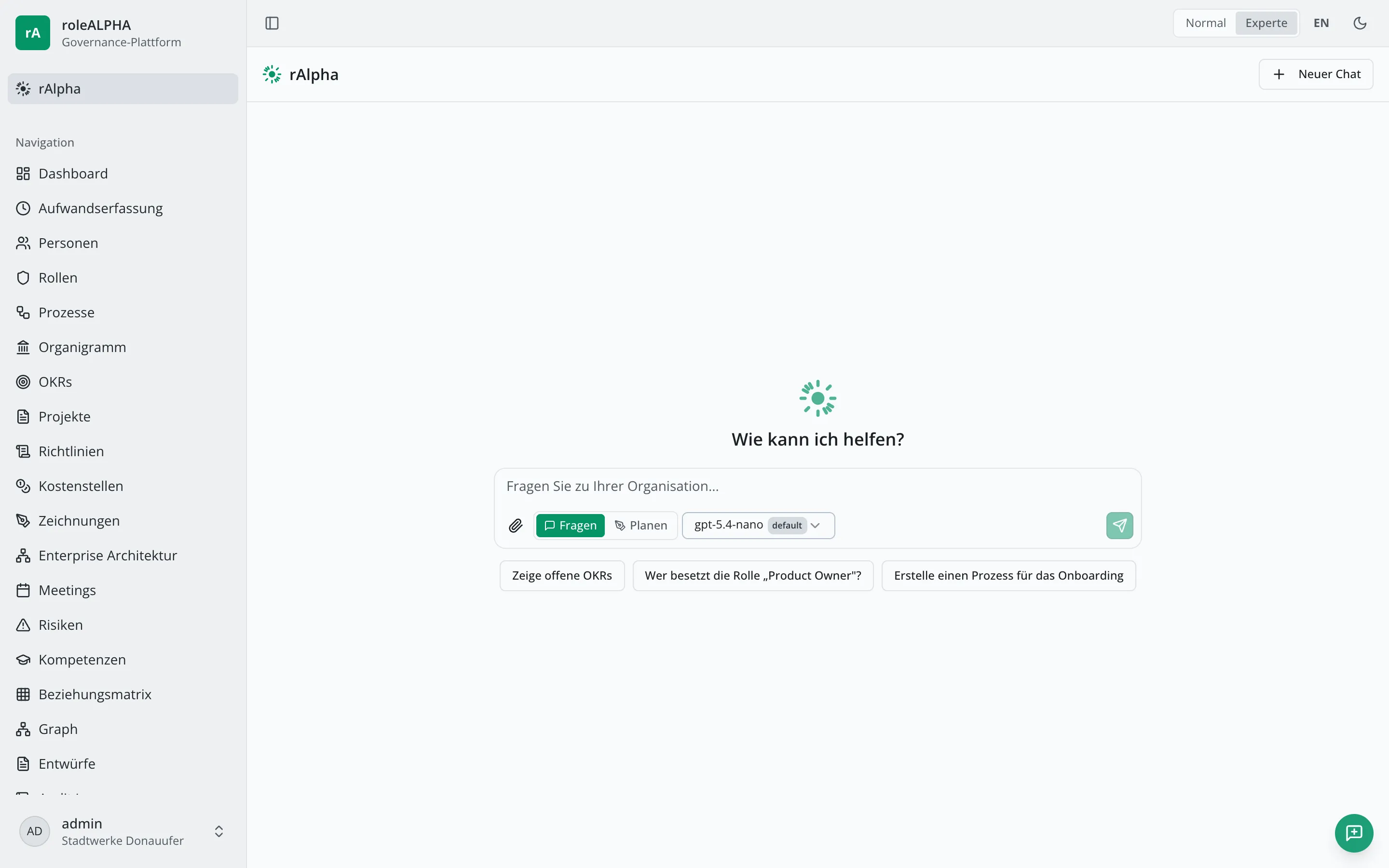1389x868 pixels.
Task: Open Aufwandserfassung clock entry
Action: pyautogui.click(x=123, y=208)
